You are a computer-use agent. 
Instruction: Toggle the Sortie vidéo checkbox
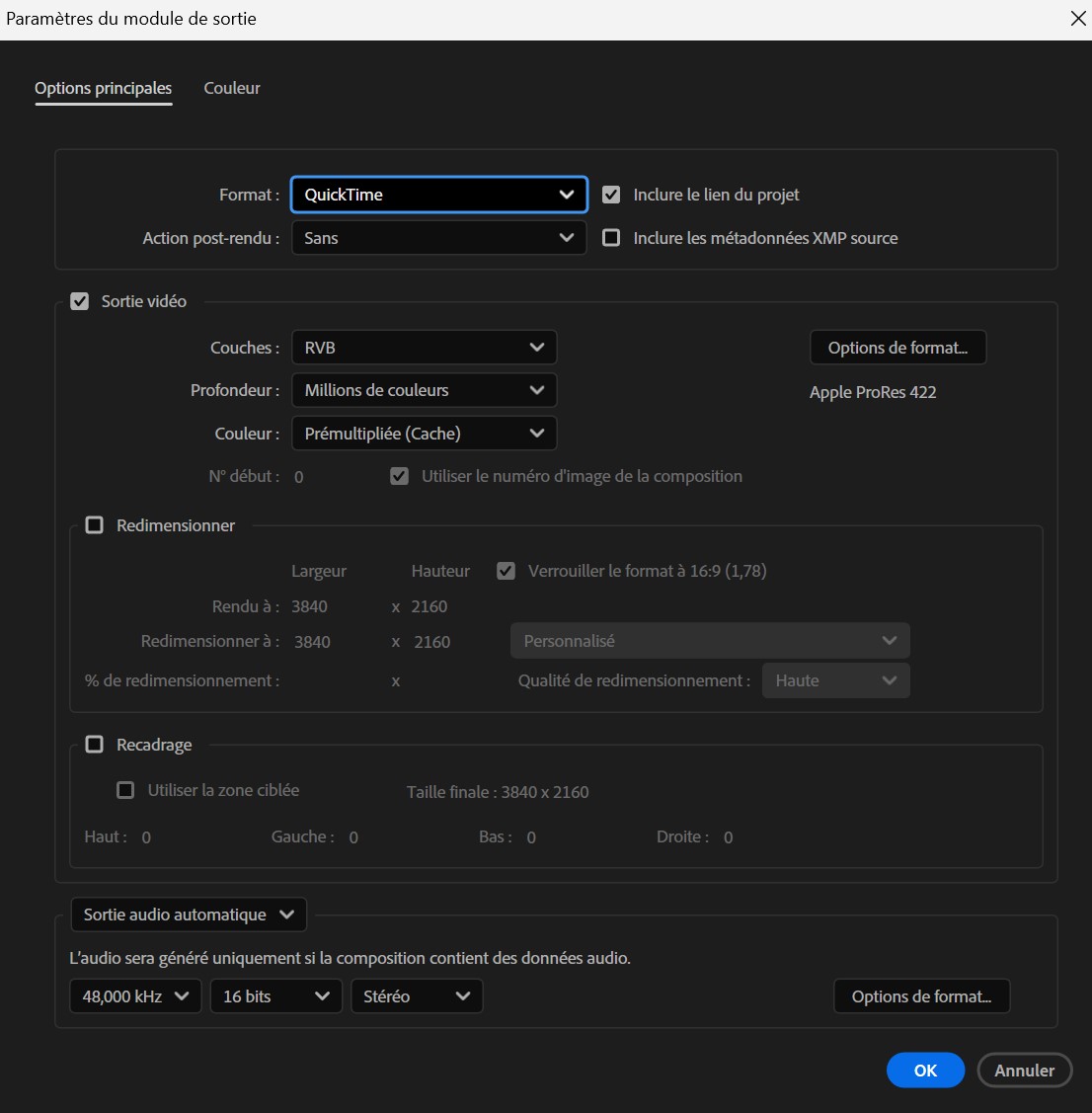pyautogui.click(x=80, y=301)
